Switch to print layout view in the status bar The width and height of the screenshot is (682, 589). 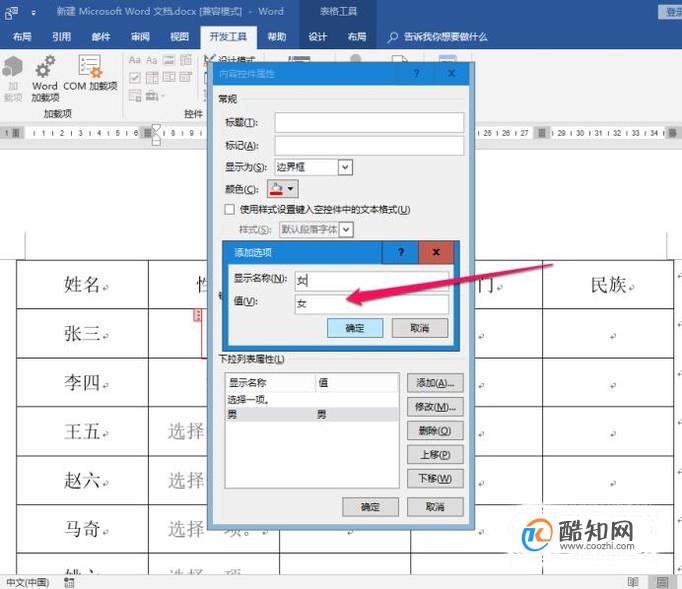pyautogui.click(x=662, y=582)
